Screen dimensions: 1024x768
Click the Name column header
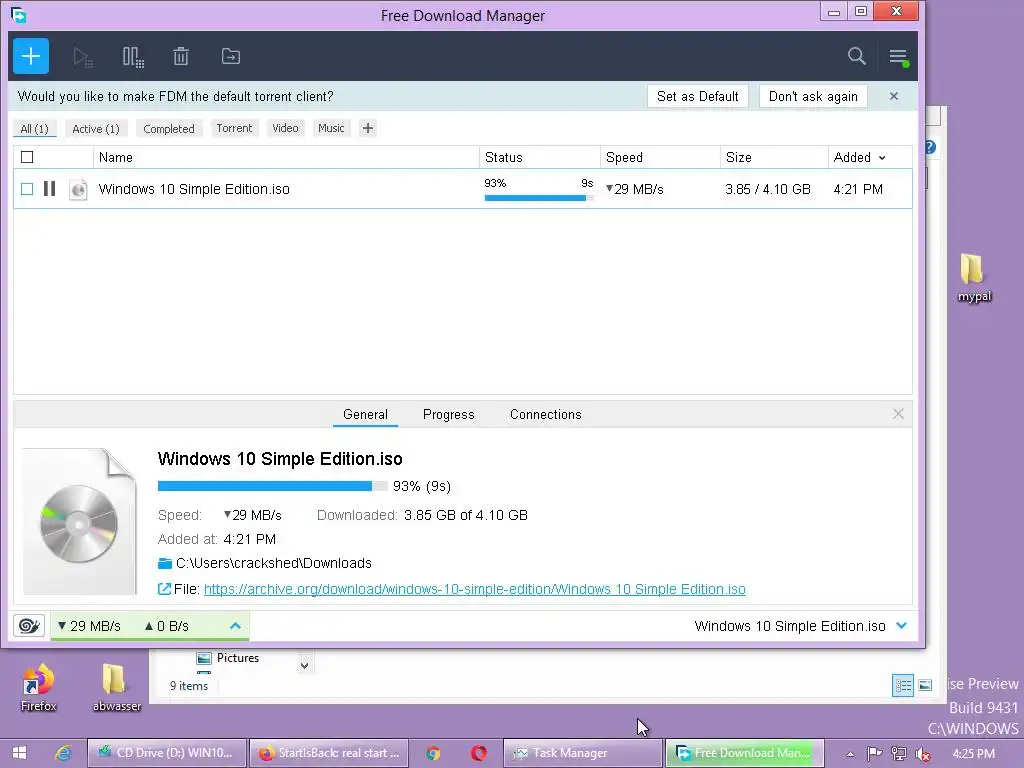click(x=286, y=157)
